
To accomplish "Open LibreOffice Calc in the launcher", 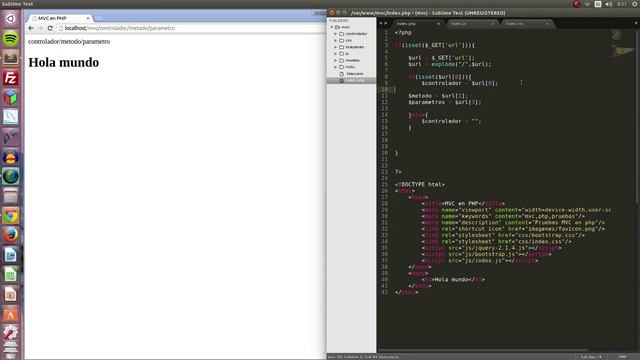I will (11, 274).
